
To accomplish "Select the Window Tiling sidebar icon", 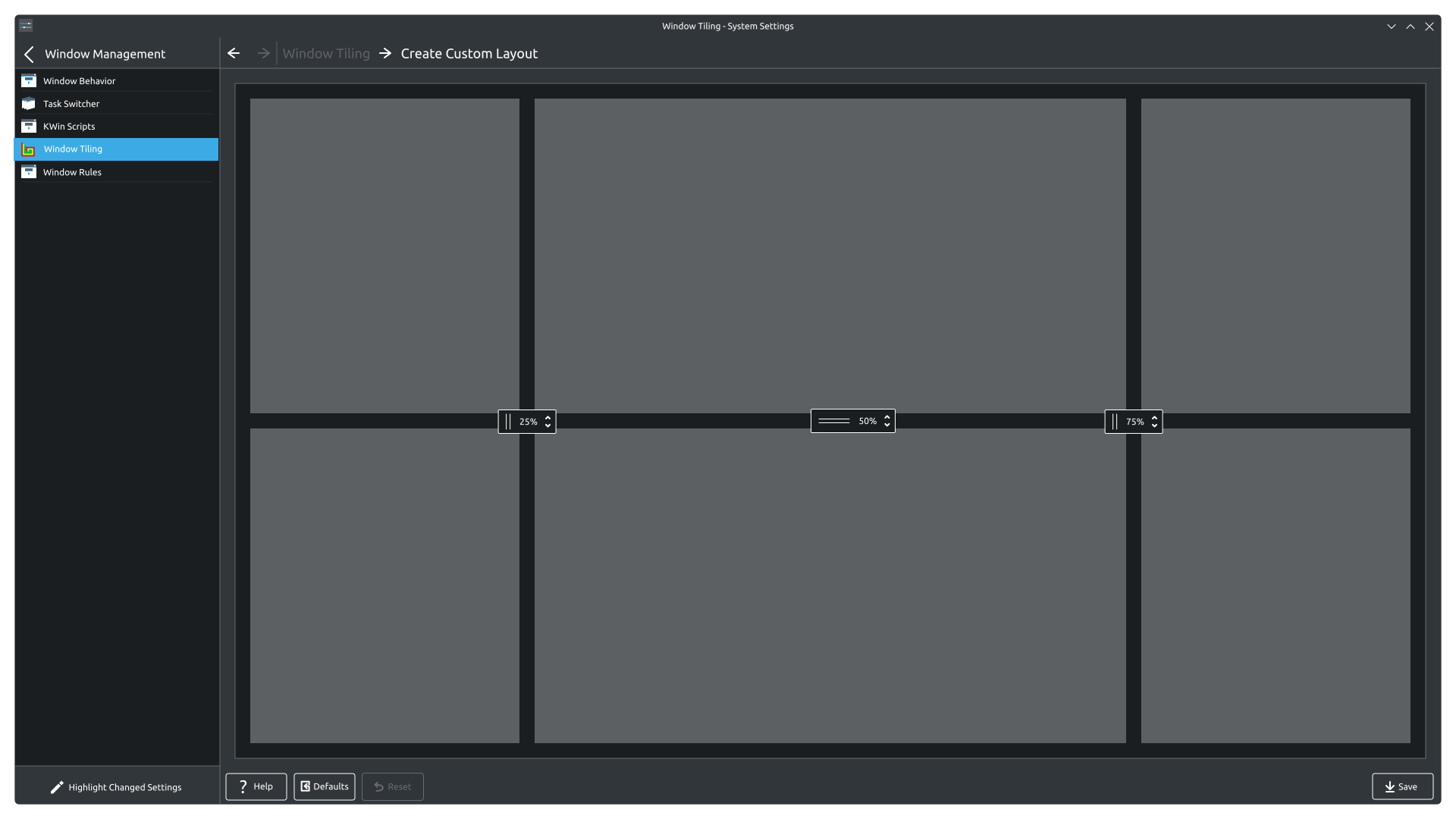I will (x=28, y=149).
